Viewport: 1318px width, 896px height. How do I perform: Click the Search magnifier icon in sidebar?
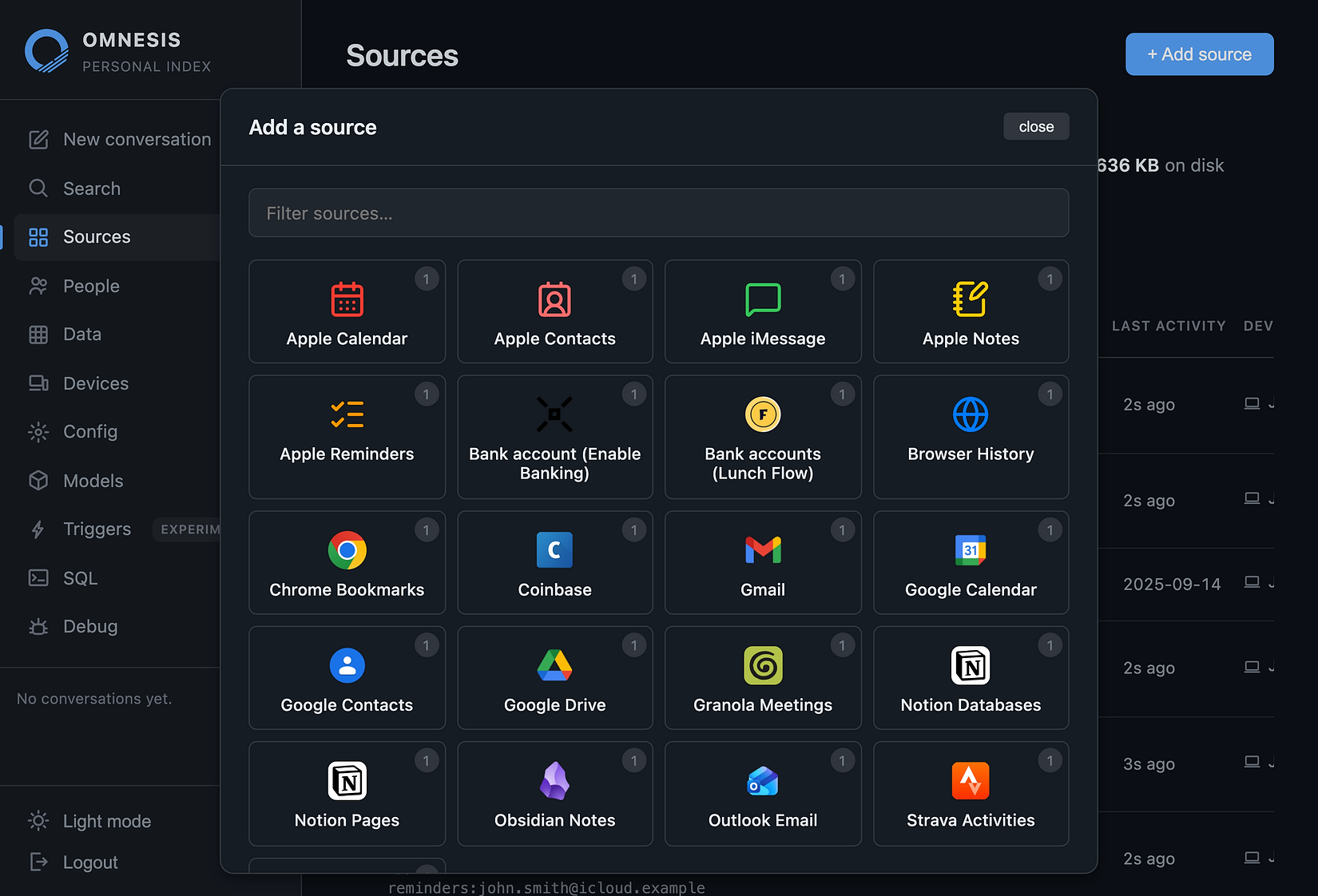point(38,188)
